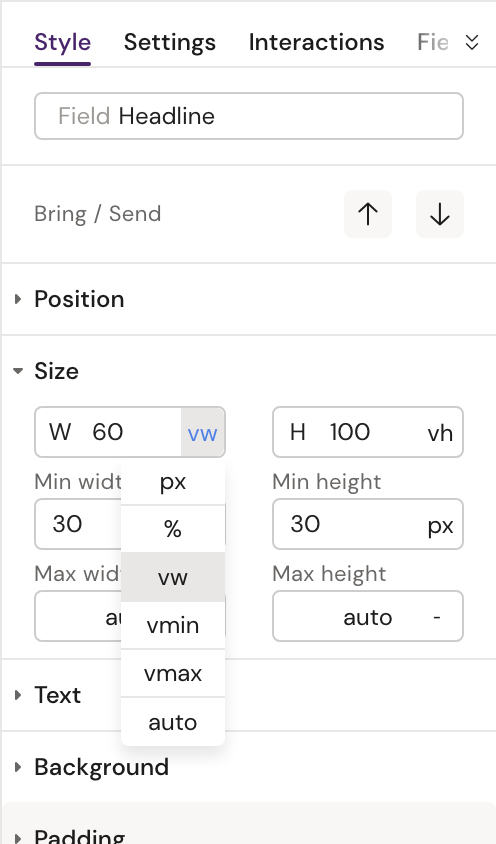Choose px from the unit dropdown
Image resolution: width=496 pixels, height=844 pixels.
[x=173, y=481]
